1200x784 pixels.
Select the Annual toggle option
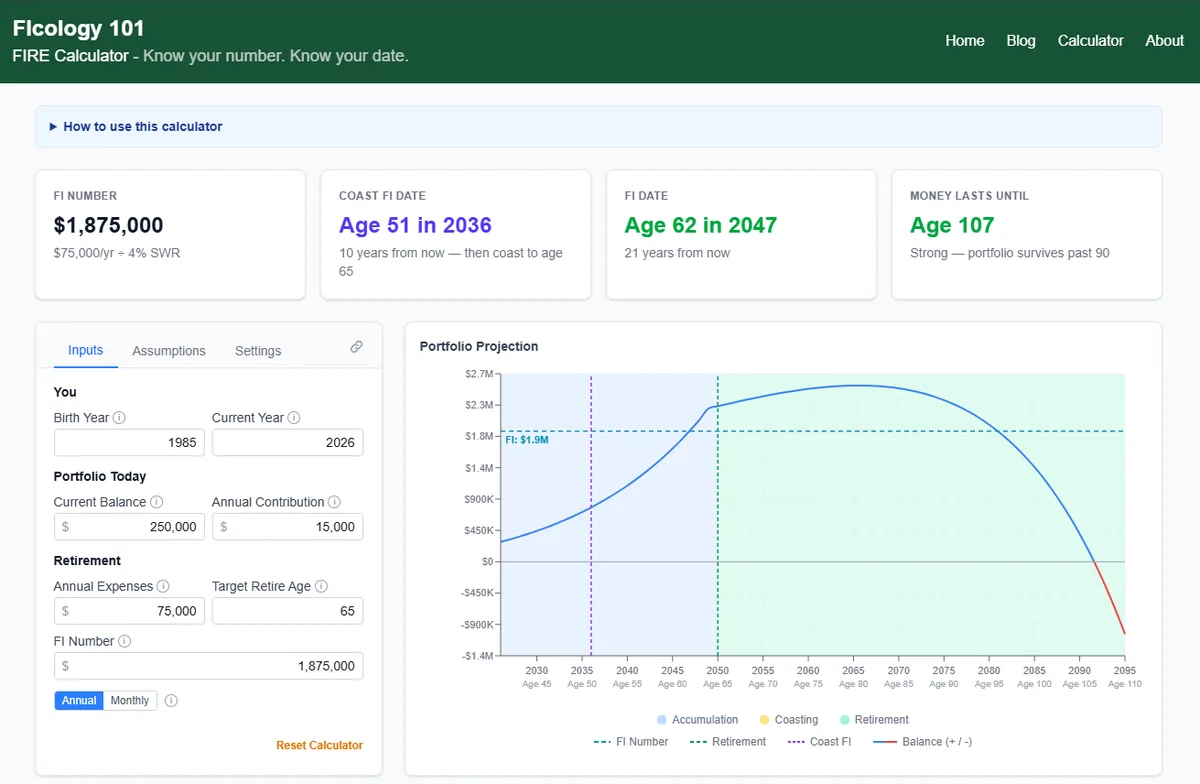pyautogui.click(x=79, y=701)
